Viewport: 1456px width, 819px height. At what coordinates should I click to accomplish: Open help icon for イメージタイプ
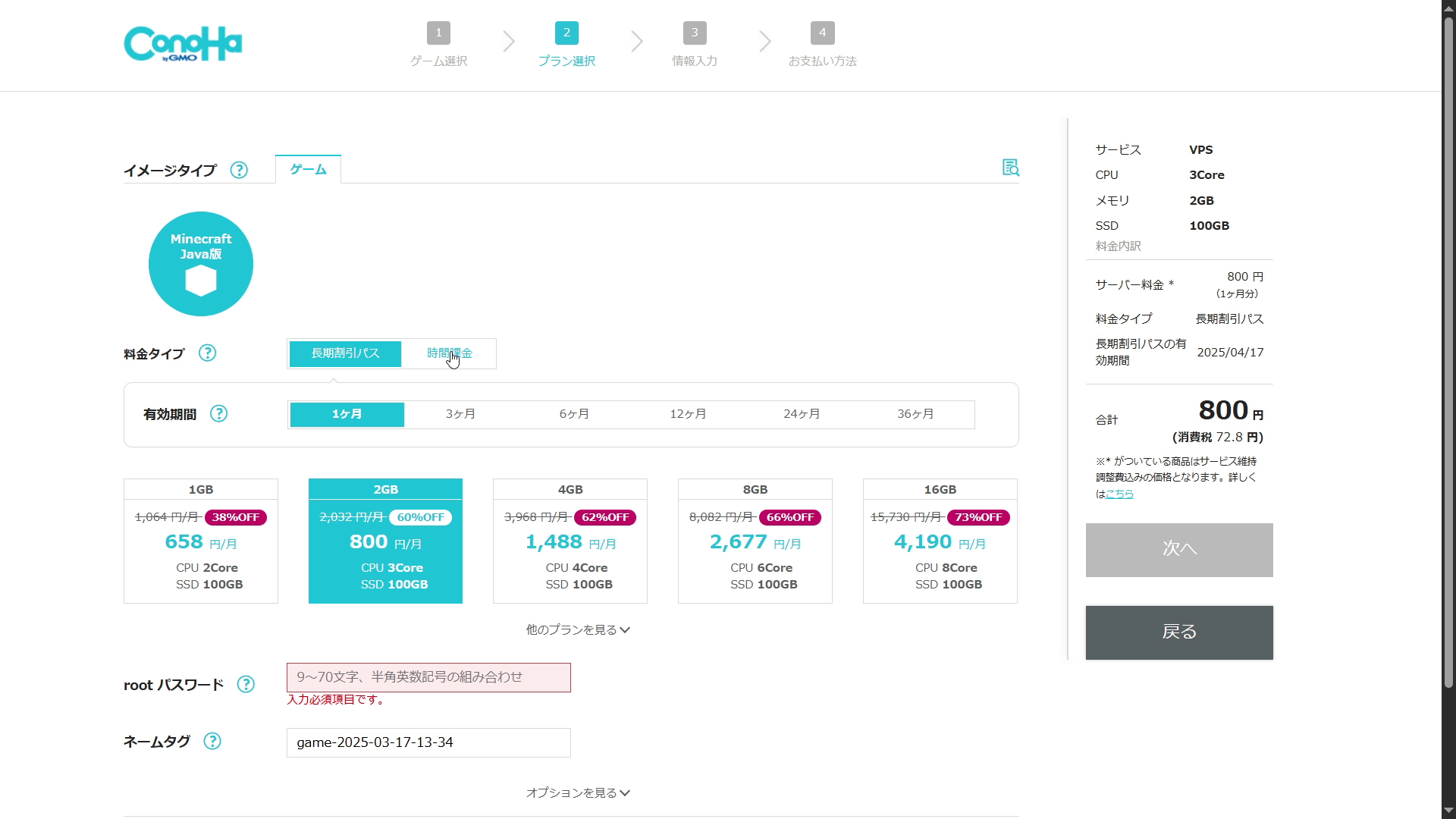(x=239, y=170)
